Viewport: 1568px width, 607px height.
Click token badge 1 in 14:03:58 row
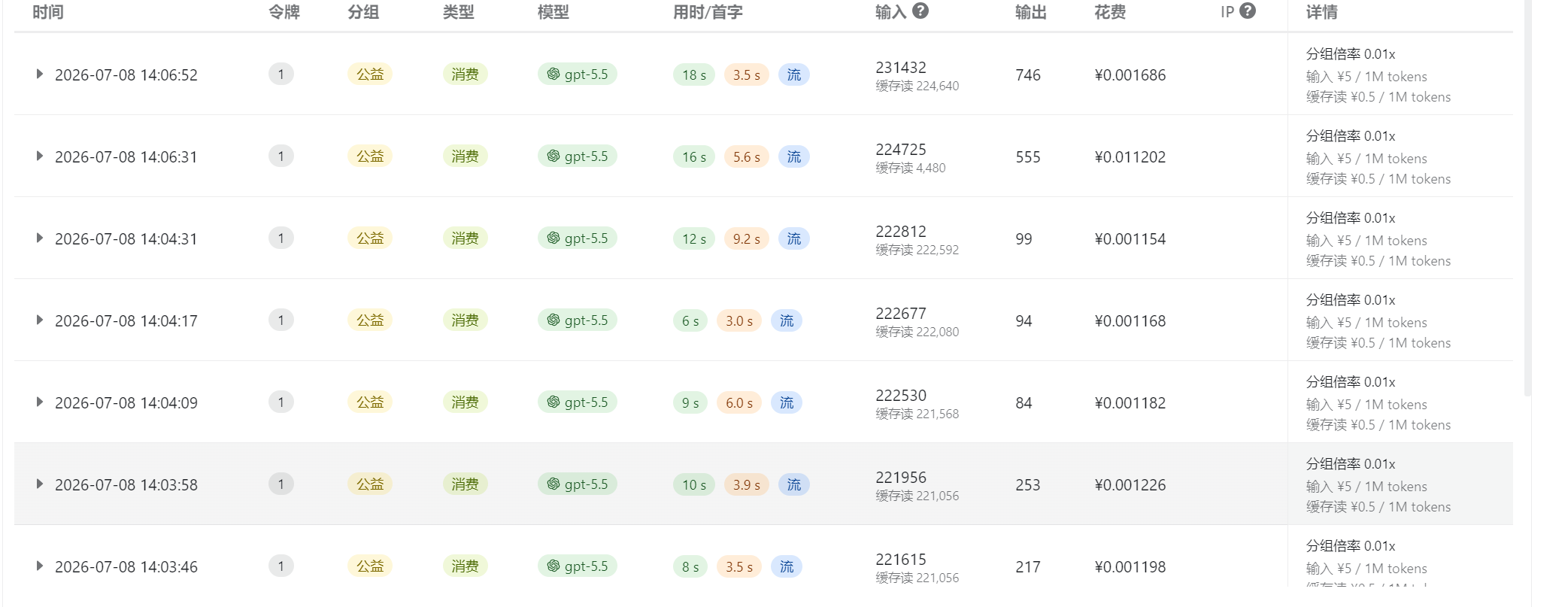(x=281, y=484)
